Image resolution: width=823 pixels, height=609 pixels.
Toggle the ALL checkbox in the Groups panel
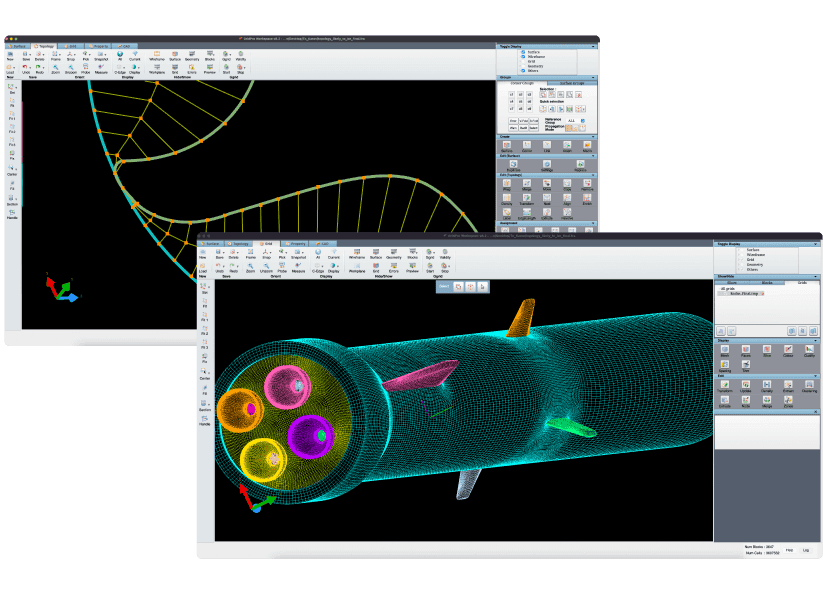point(584,119)
